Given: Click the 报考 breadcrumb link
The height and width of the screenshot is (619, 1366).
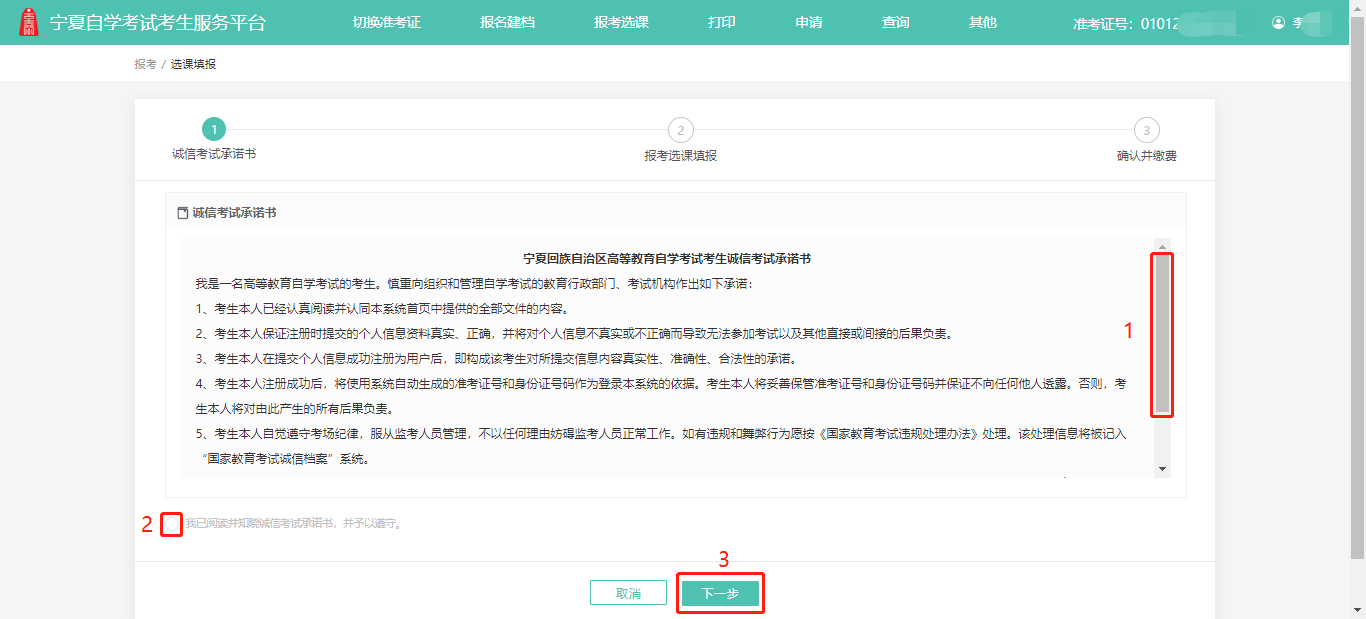Looking at the screenshot, I should 145,64.
